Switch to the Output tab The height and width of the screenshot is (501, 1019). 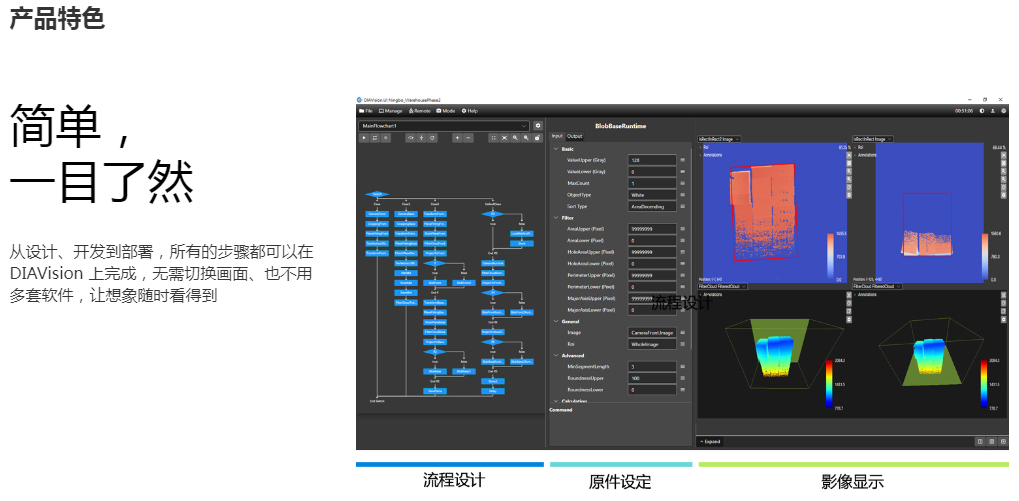pos(575,136)
